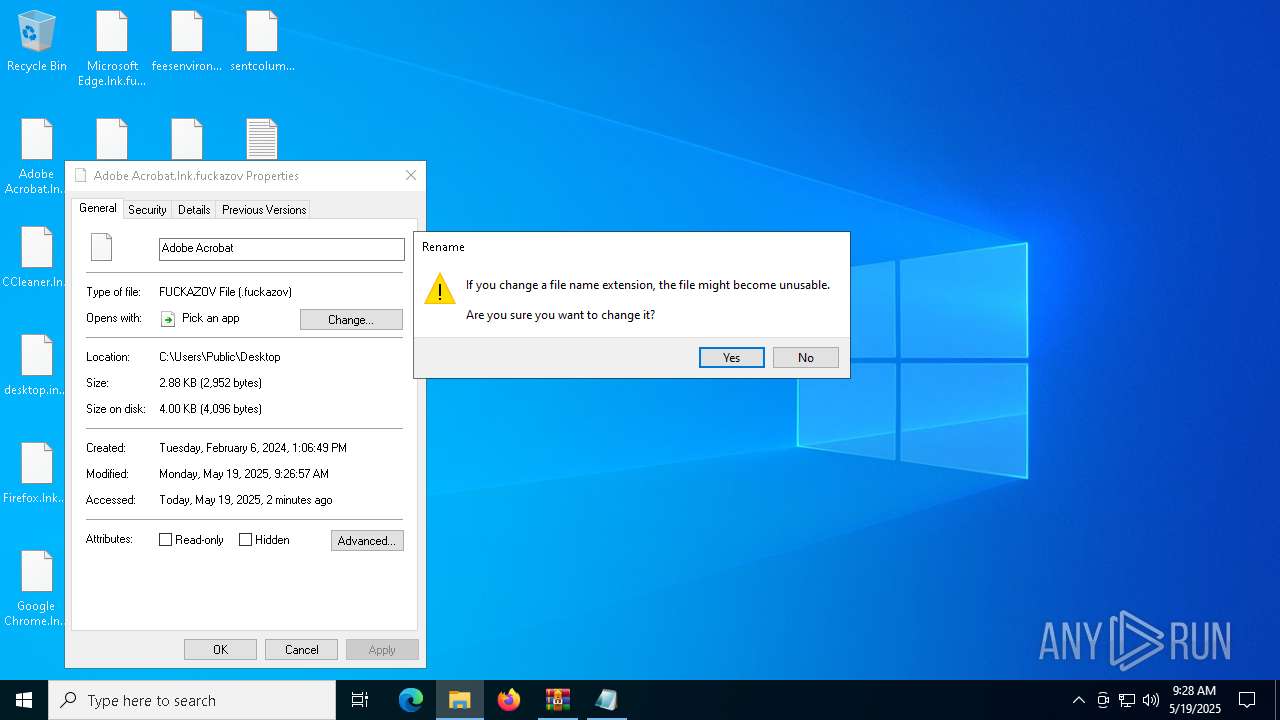
Task: Click OK in the Properties window
Action: tap(220, 650)
